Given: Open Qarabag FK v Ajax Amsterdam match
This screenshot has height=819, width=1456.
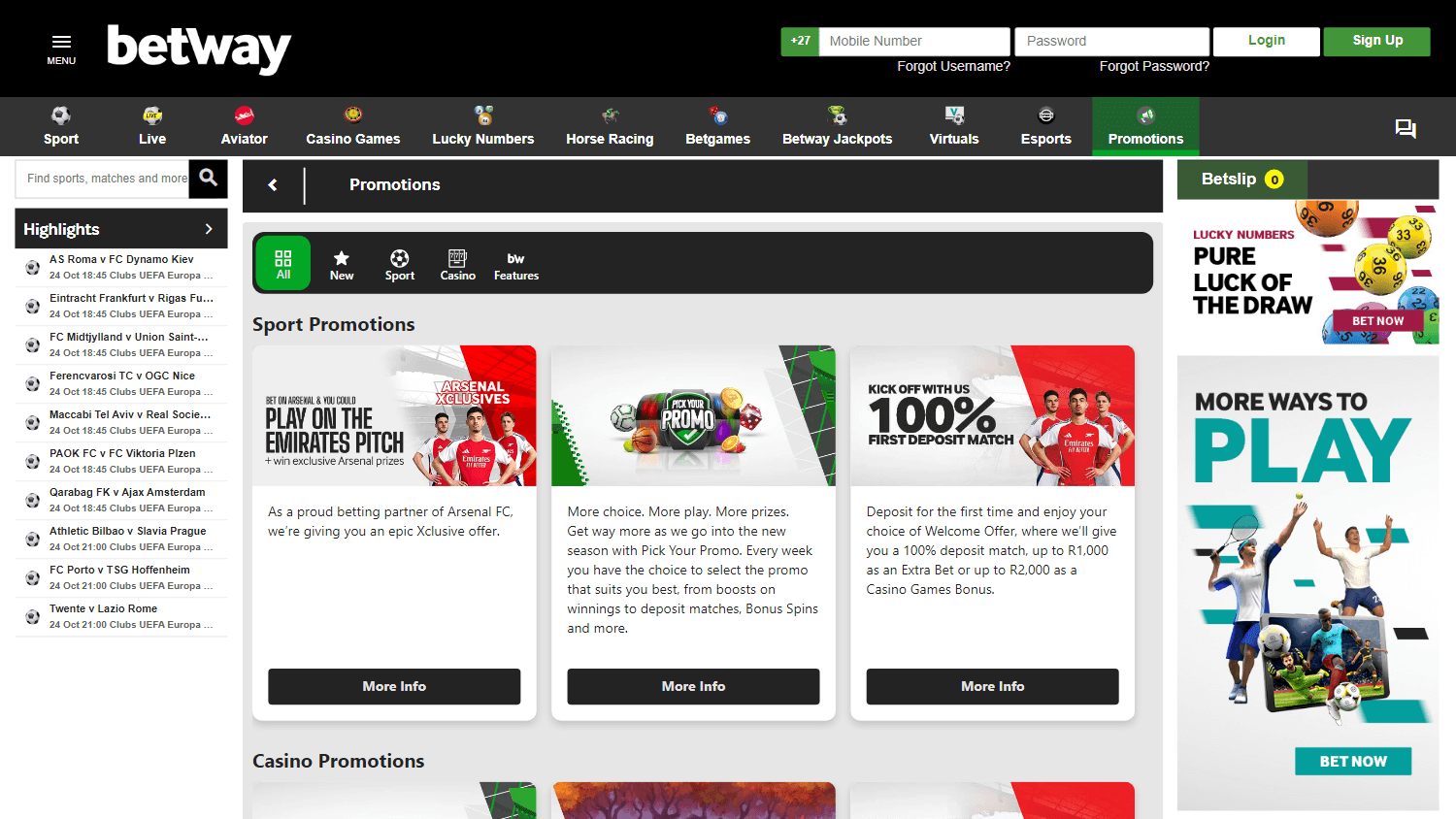Looking at the screenshot, I should click(x=121, y=500).
